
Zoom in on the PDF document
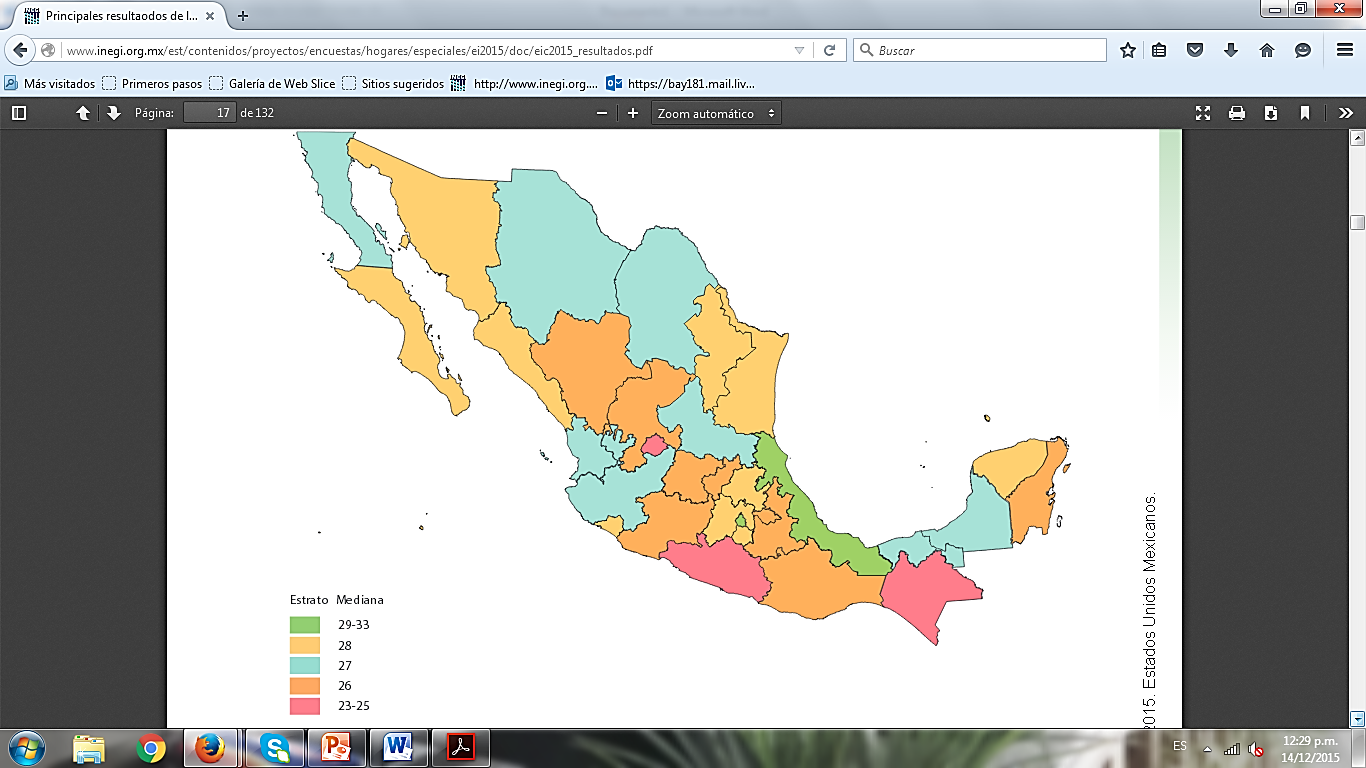[x=633, y=113]
